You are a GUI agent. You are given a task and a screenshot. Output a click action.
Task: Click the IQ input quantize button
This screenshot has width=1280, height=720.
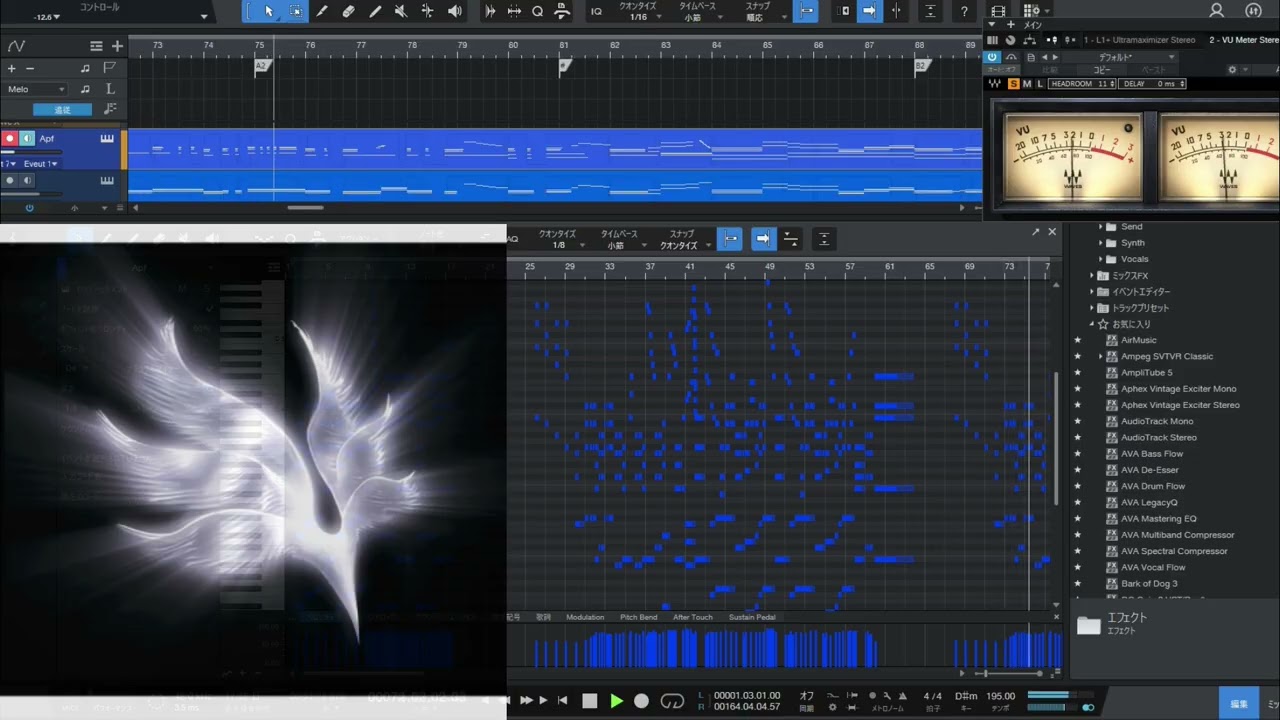pyautogui.click(x=596, y=11)
